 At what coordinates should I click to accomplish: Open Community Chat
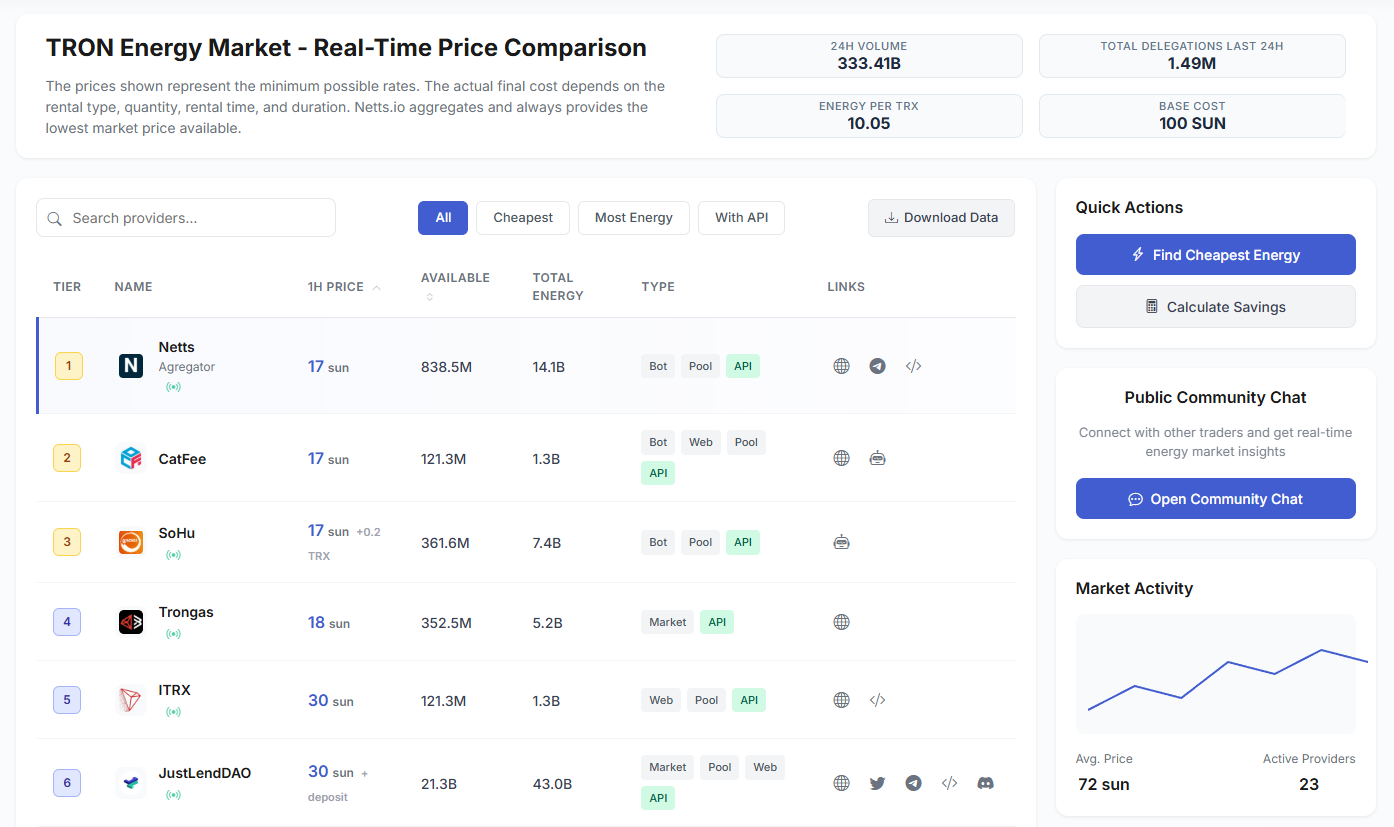1215,499
